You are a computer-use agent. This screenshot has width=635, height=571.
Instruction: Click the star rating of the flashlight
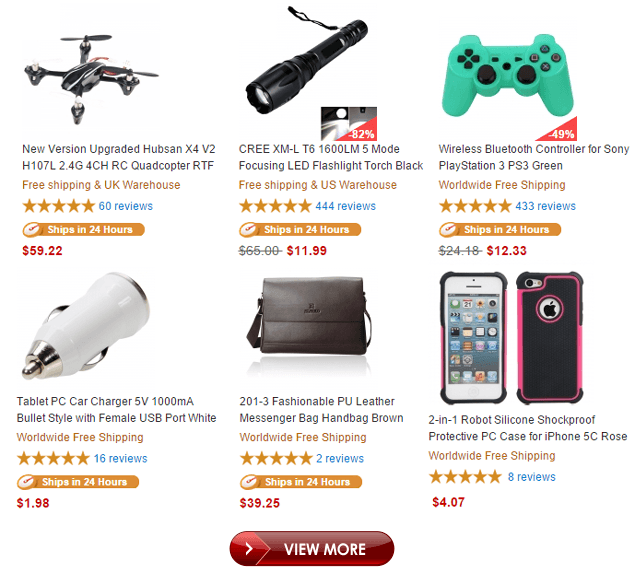pyautogui.click(x=275, y=206)
